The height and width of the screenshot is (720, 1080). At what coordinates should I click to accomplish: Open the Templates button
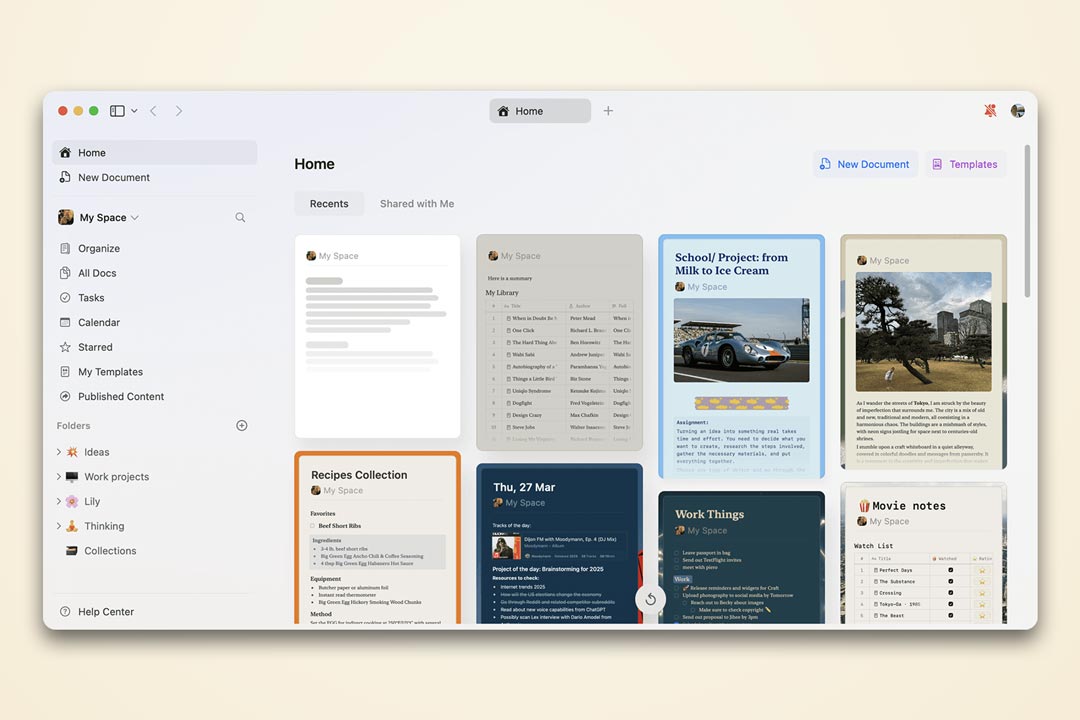[964, 164]
